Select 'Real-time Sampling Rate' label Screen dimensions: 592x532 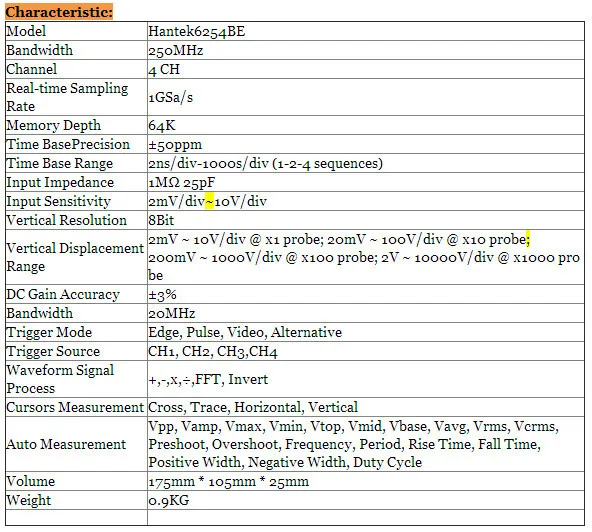pos(67,97)
